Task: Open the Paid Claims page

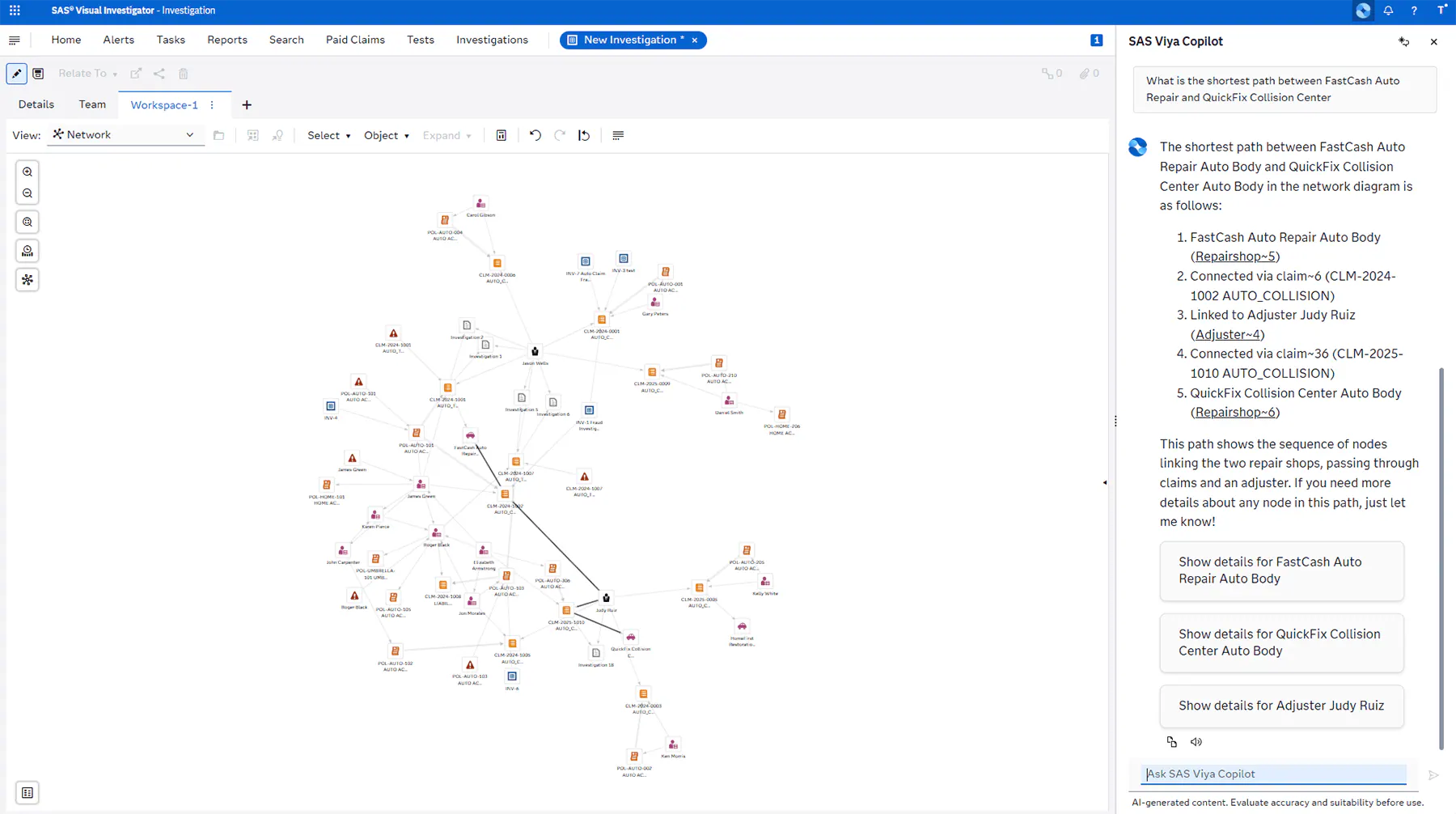Action: 355,40
